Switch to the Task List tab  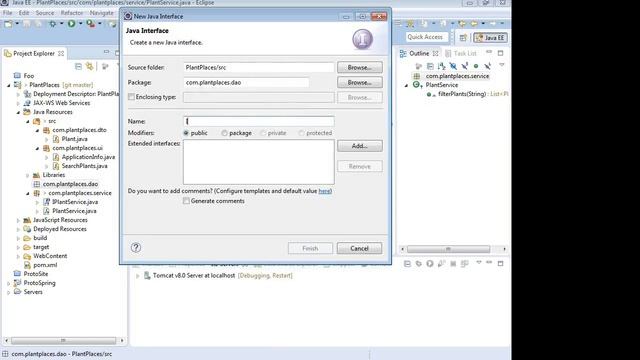(461, 53)
